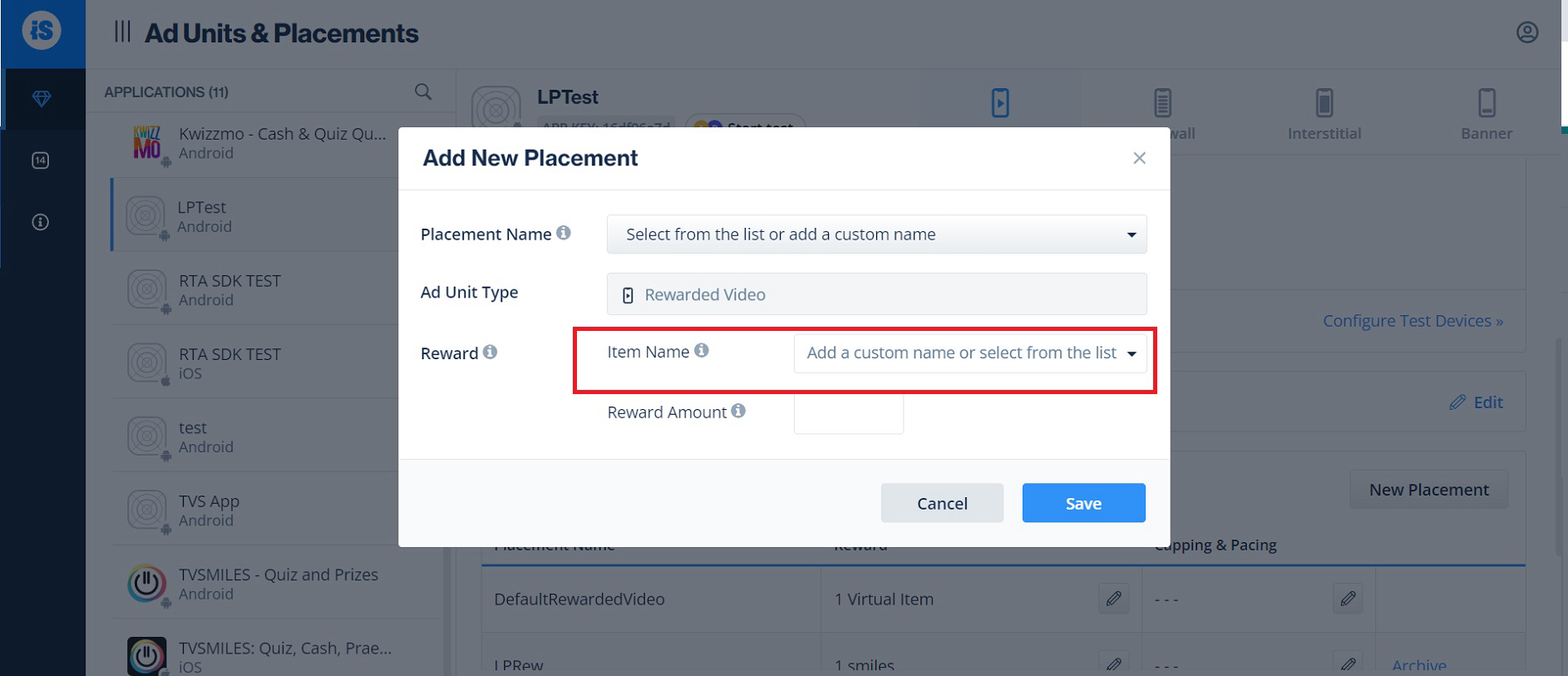The image size is (1568, 676).
Task: Click the Reward info icon
Action: (491, 352)
